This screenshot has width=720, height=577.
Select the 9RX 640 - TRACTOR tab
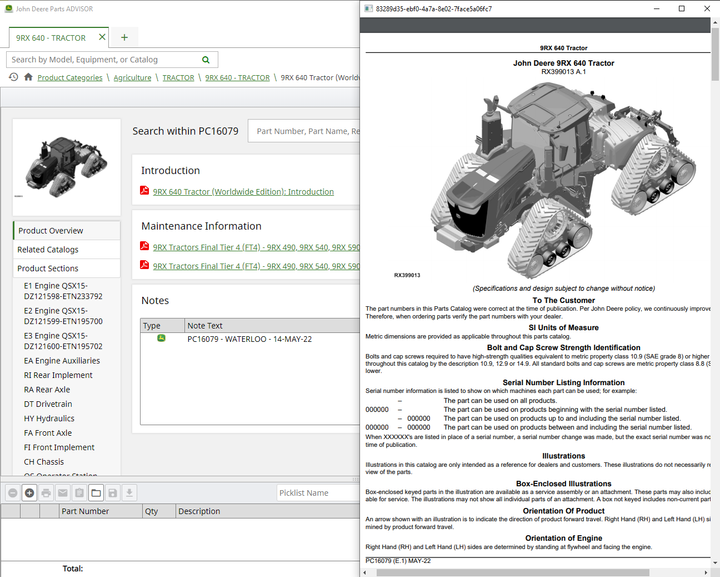click(x=51, y=38)
